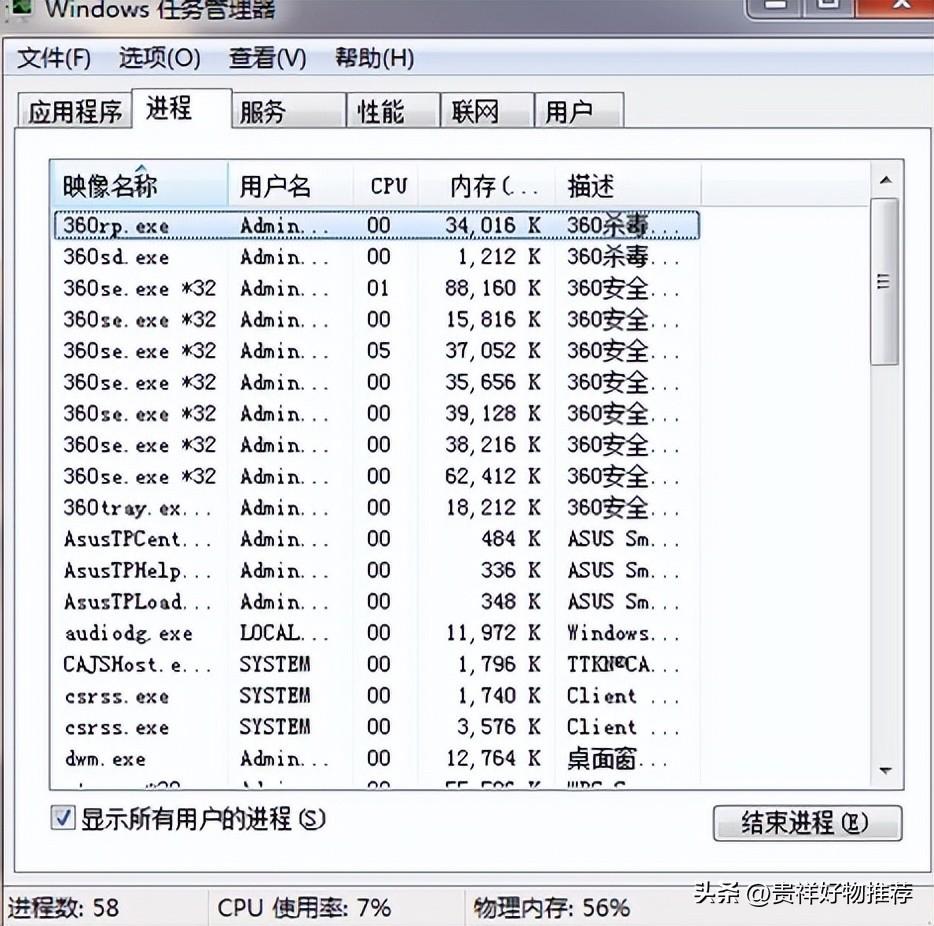Image resolution: width=934 pixels, height=926 pixels.
Task: Select the 360sd.exe process row
Action: point(376,257)
